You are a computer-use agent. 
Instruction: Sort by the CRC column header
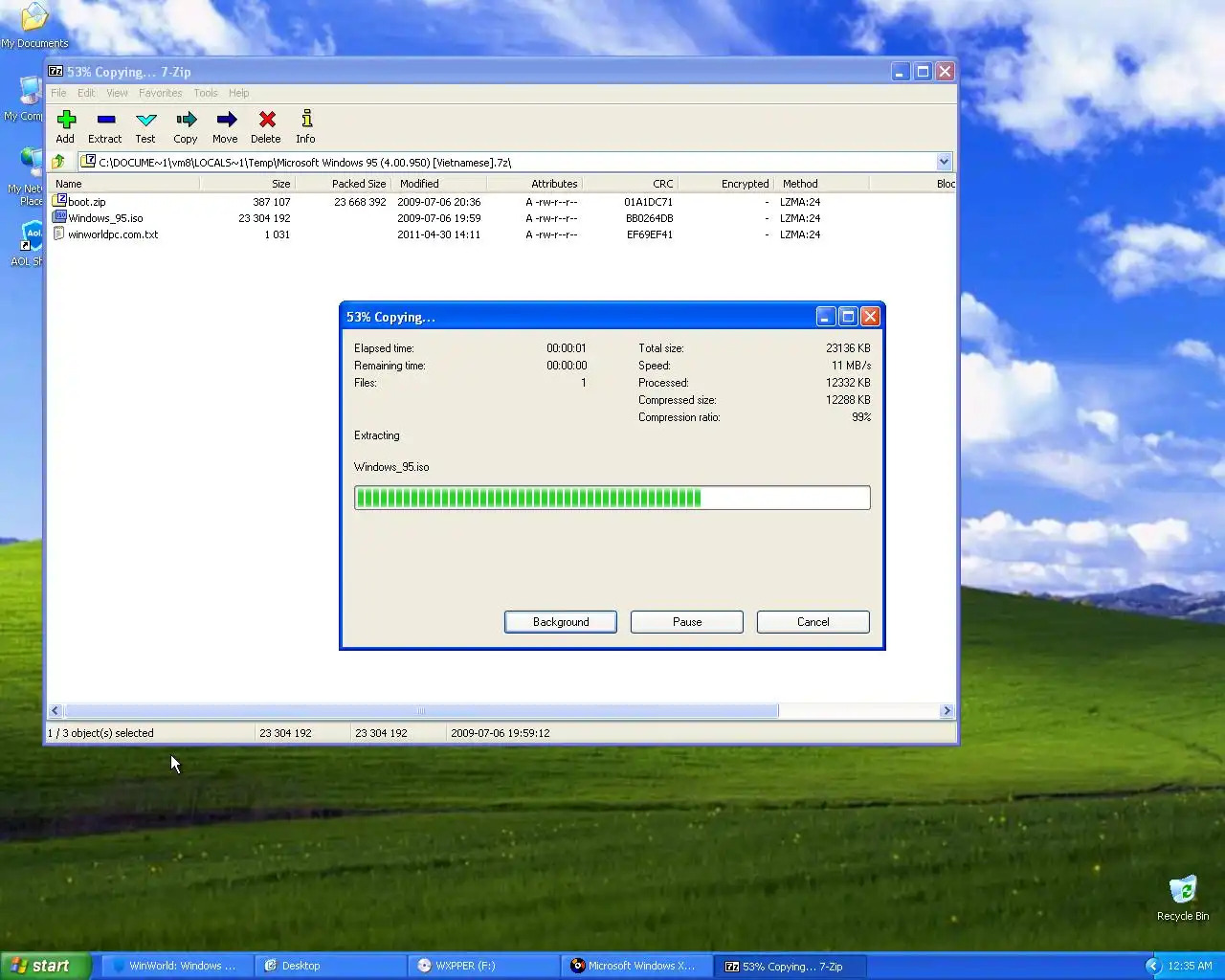pos(630,184)
